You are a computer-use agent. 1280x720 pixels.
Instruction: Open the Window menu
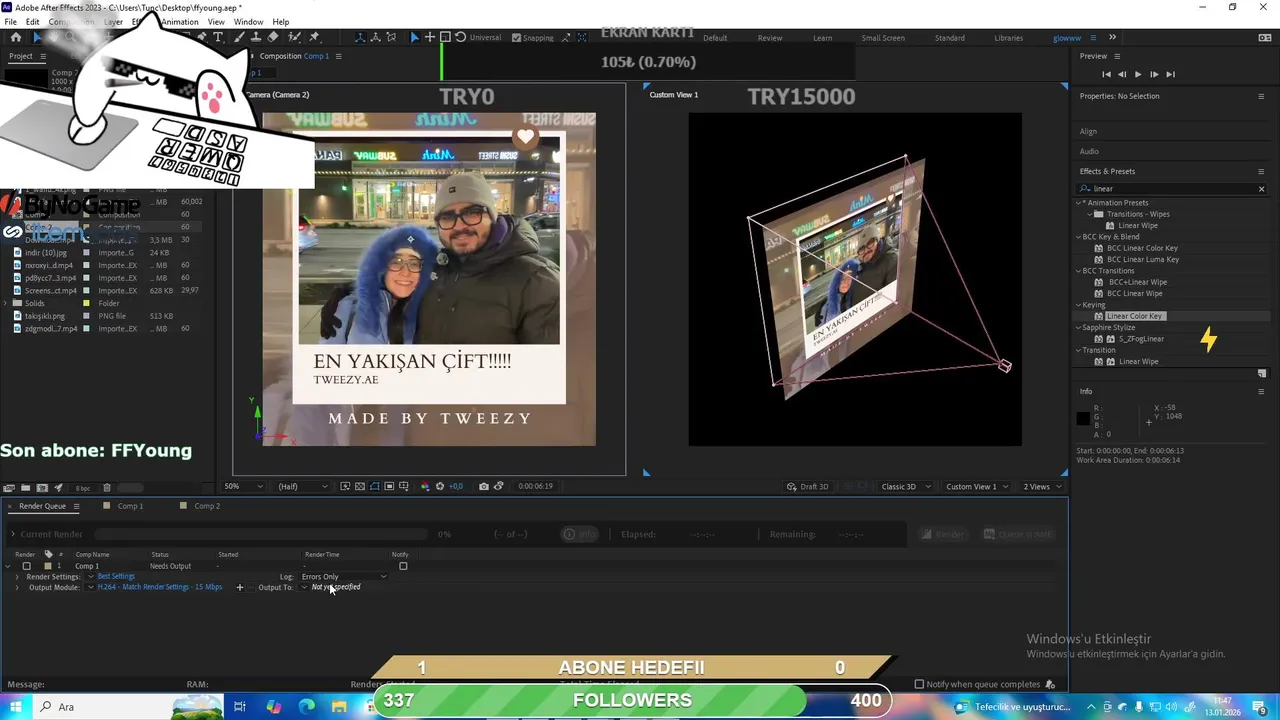(248, 22)
